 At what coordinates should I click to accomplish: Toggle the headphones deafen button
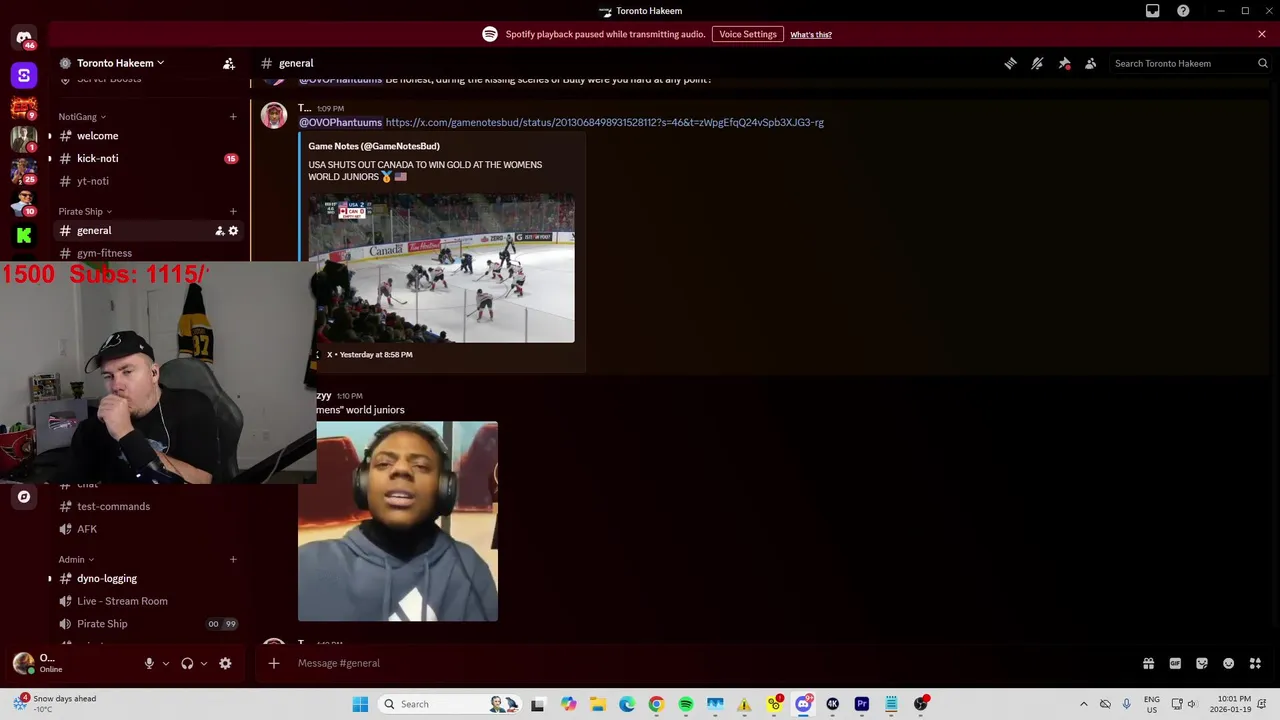(187, 663)
